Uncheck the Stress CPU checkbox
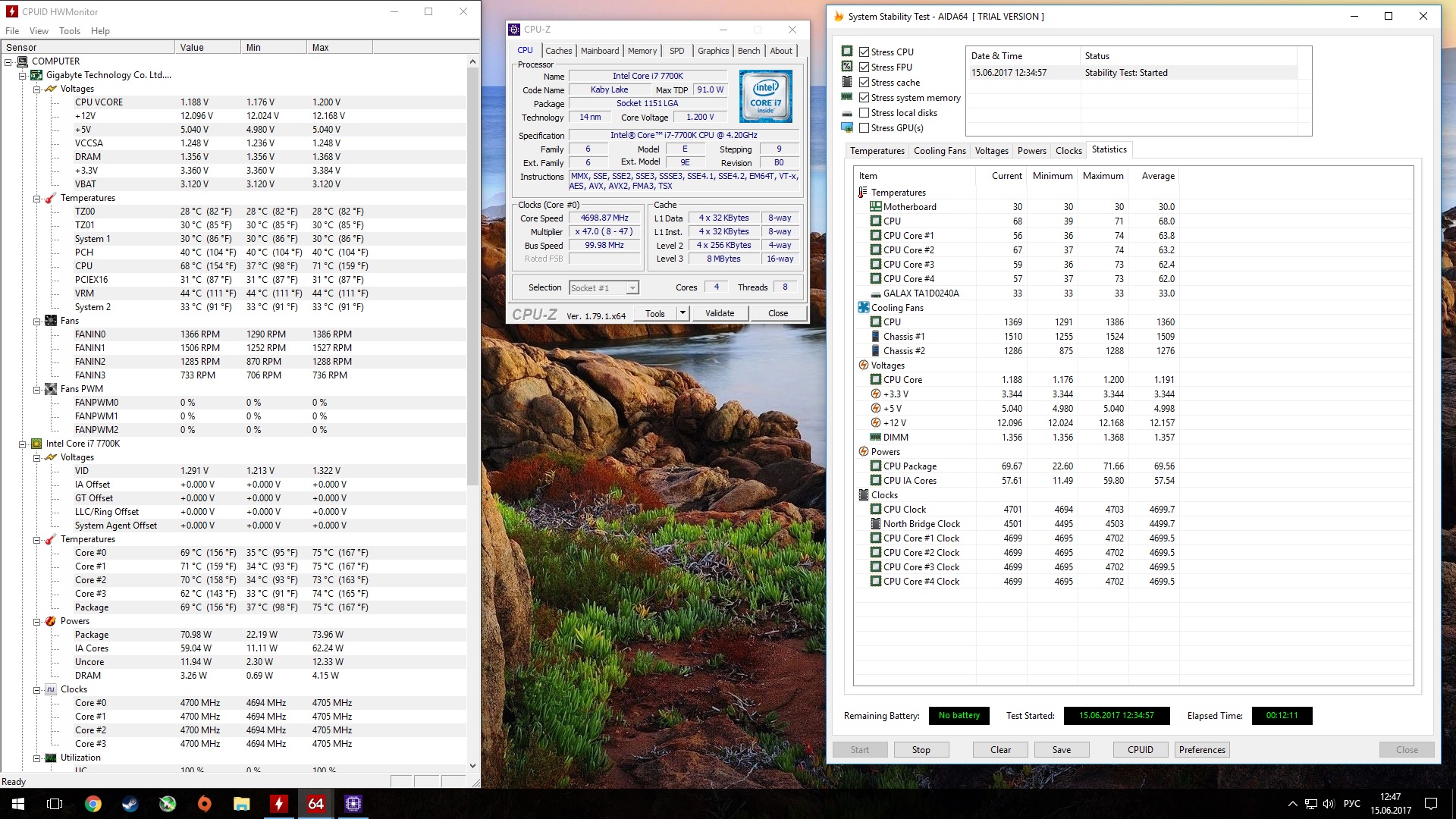 point(864,52)
